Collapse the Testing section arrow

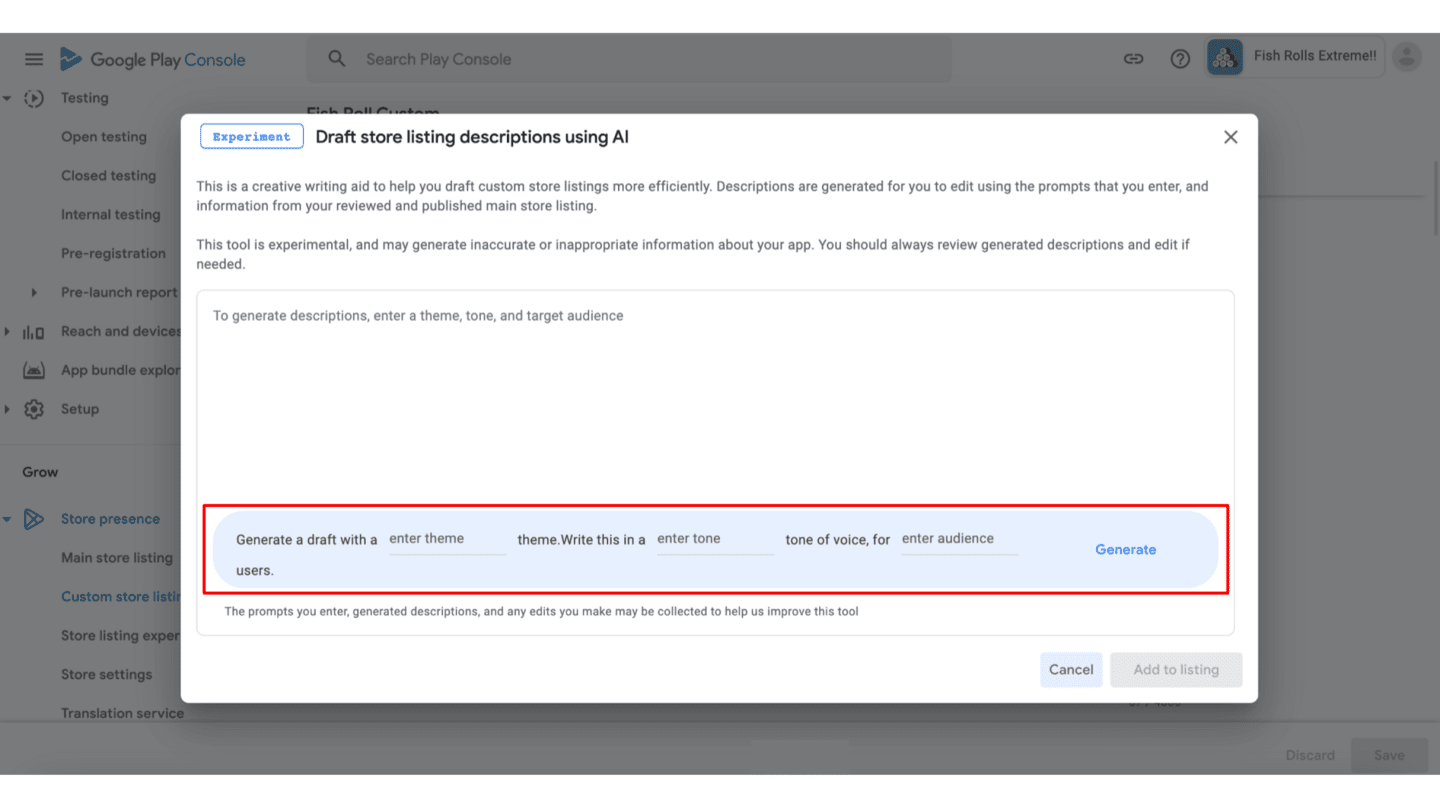[x=7, y=98]
